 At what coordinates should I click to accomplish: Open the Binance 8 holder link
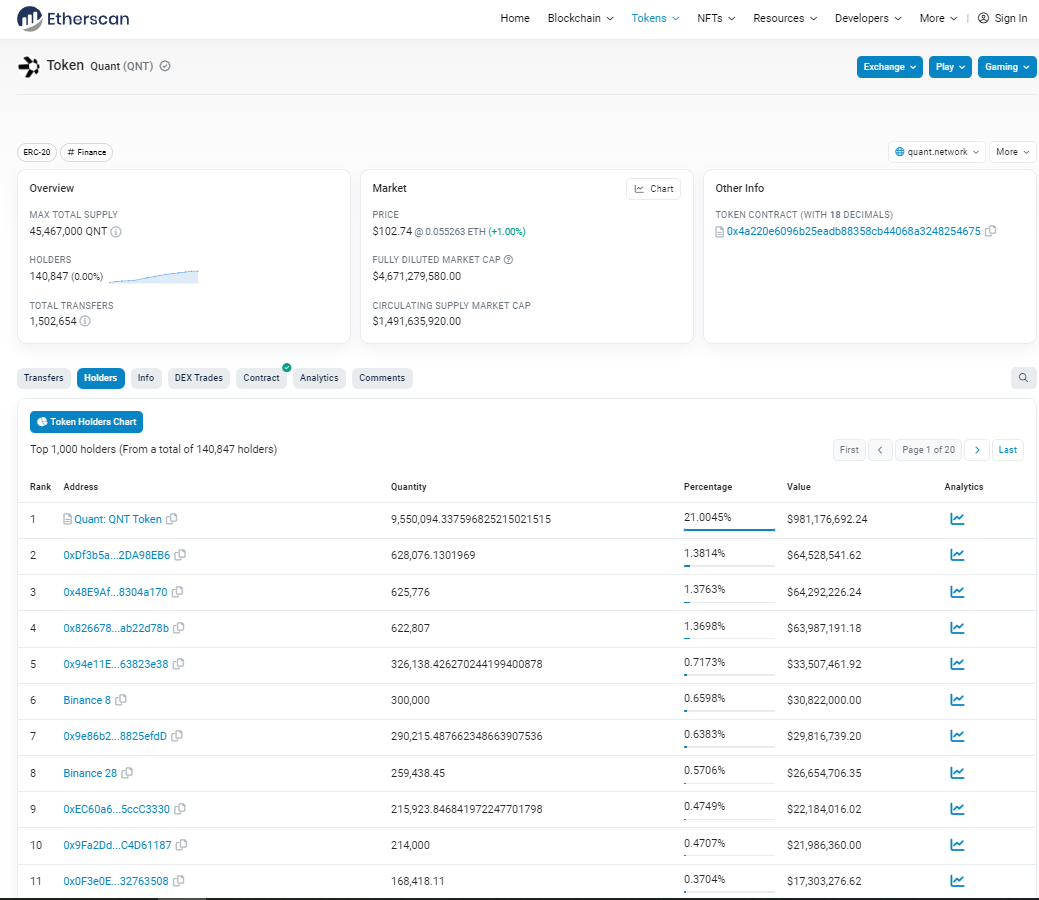point(87,700)
